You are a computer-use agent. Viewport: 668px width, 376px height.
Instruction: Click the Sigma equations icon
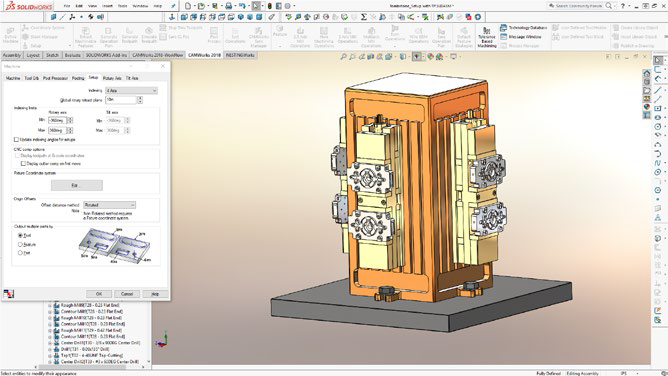363,17
